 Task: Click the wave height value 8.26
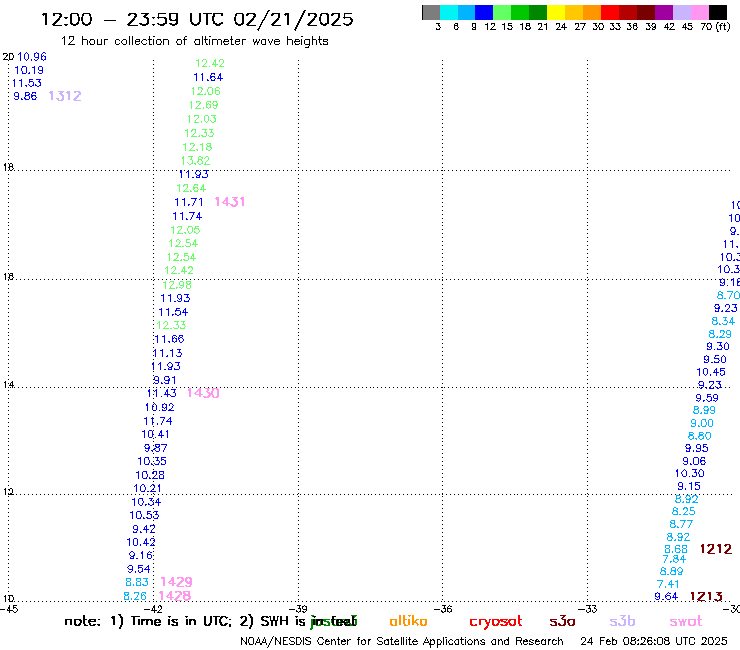click(135, 597)
